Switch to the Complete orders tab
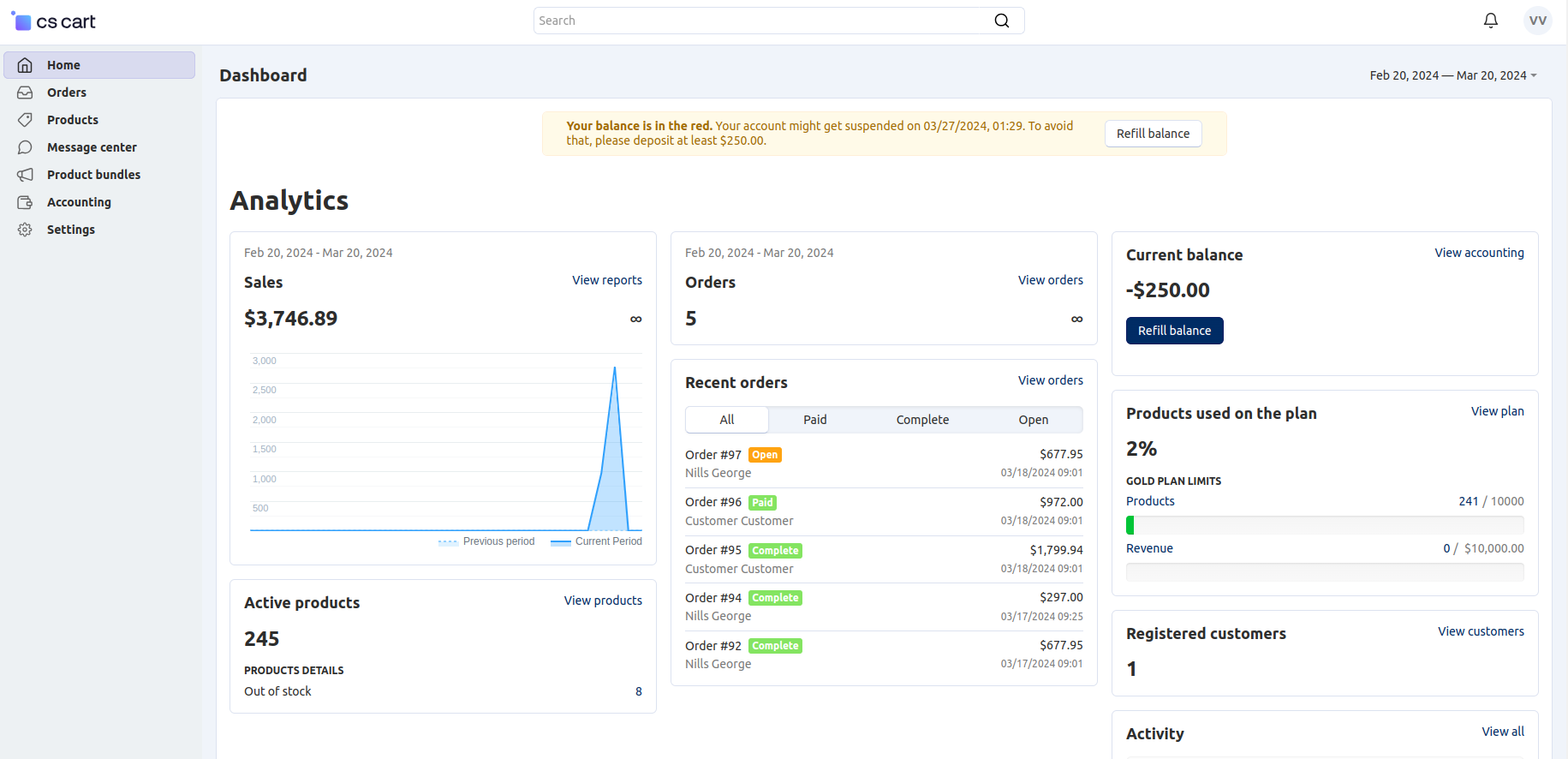This screenshot has width=1568, height=759. pyautogui.click(x=922, y=420)
